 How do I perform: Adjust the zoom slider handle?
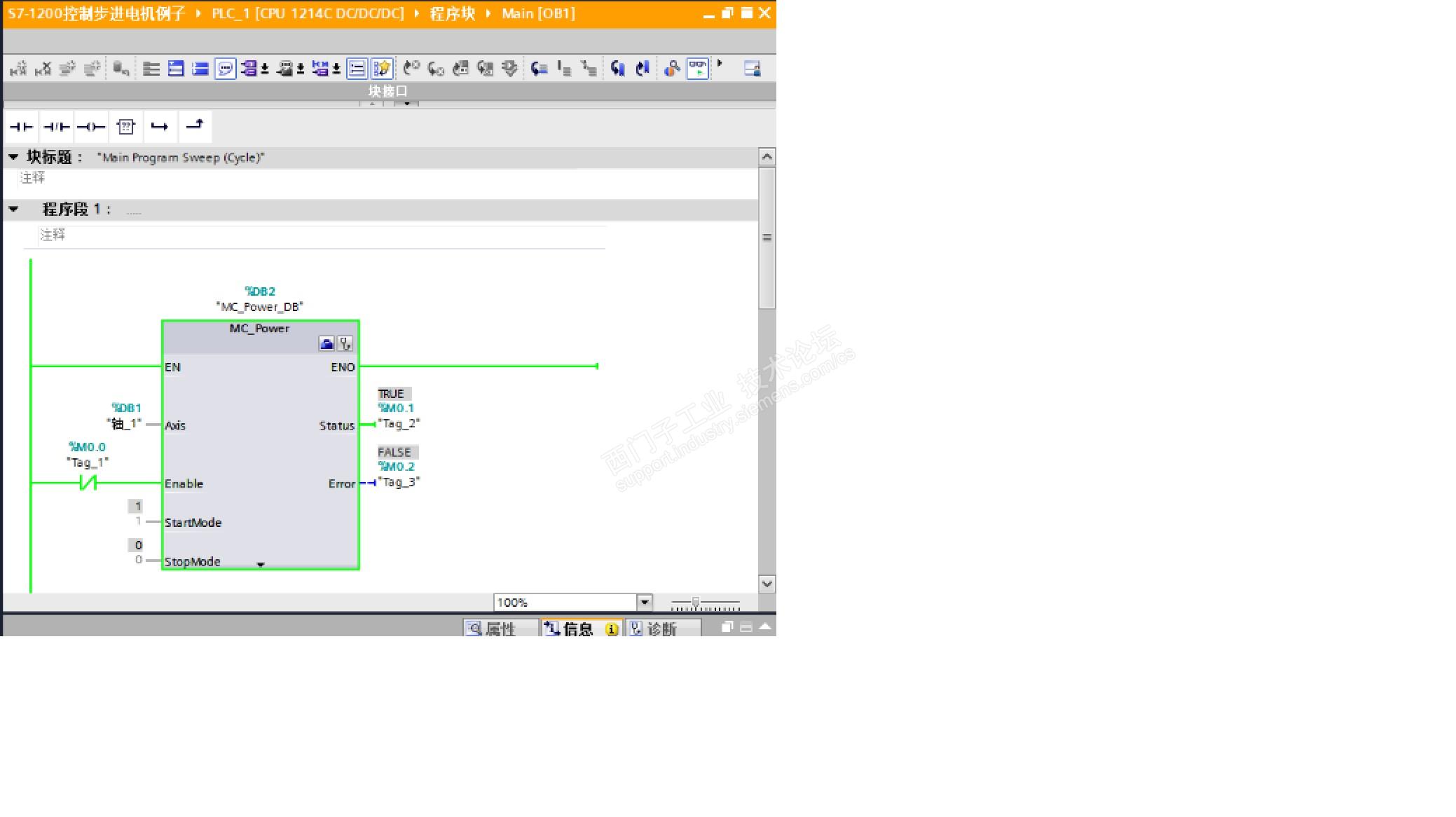695,602
